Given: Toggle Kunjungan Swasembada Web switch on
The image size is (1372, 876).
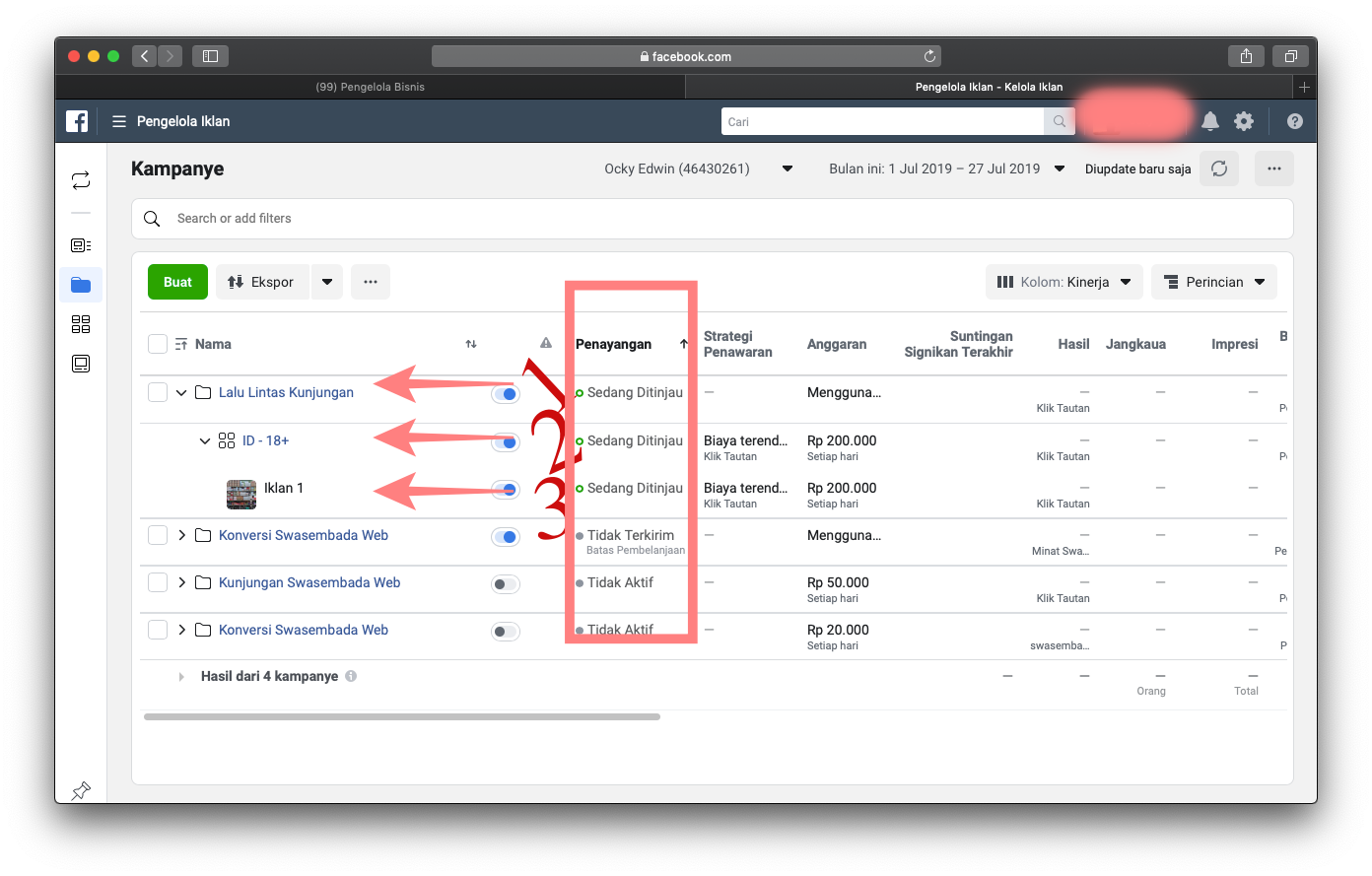Looking at the screenshot, I should 506,584.
